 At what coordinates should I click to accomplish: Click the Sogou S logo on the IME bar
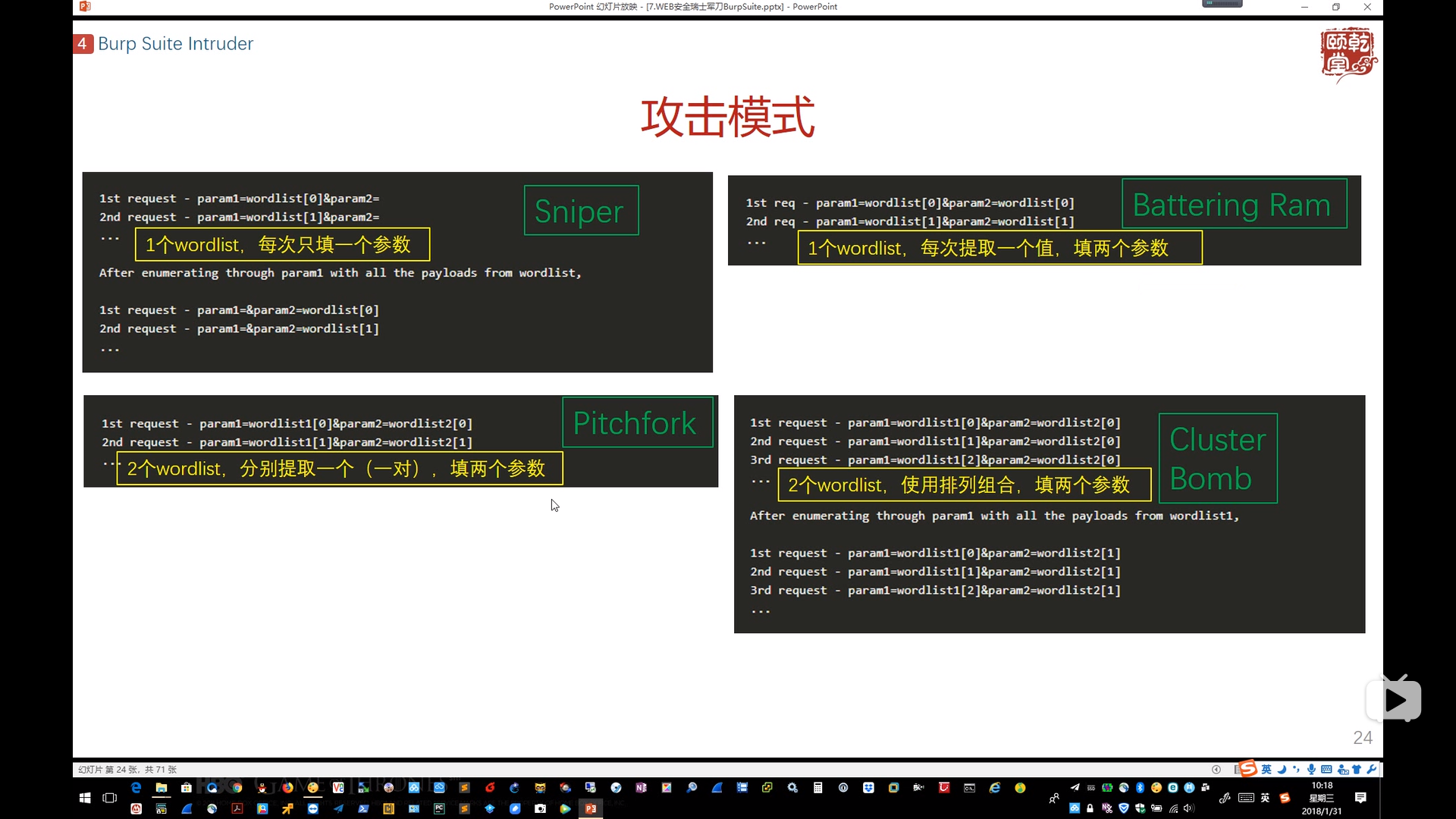[x=1249, y=768]
